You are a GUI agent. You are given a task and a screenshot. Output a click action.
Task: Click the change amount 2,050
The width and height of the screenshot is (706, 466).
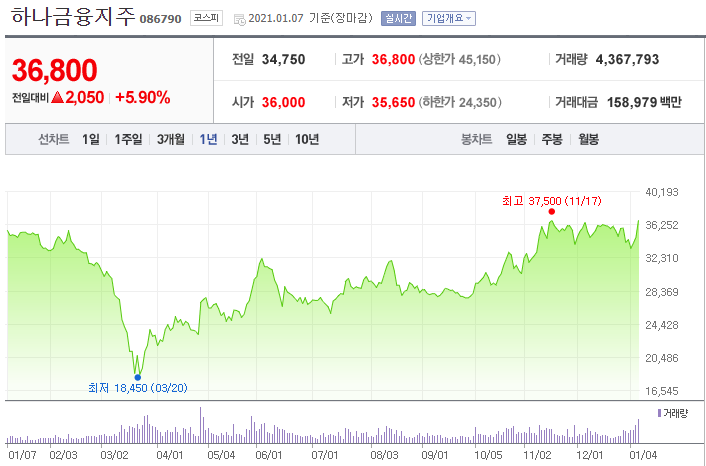tap(85, 97)
